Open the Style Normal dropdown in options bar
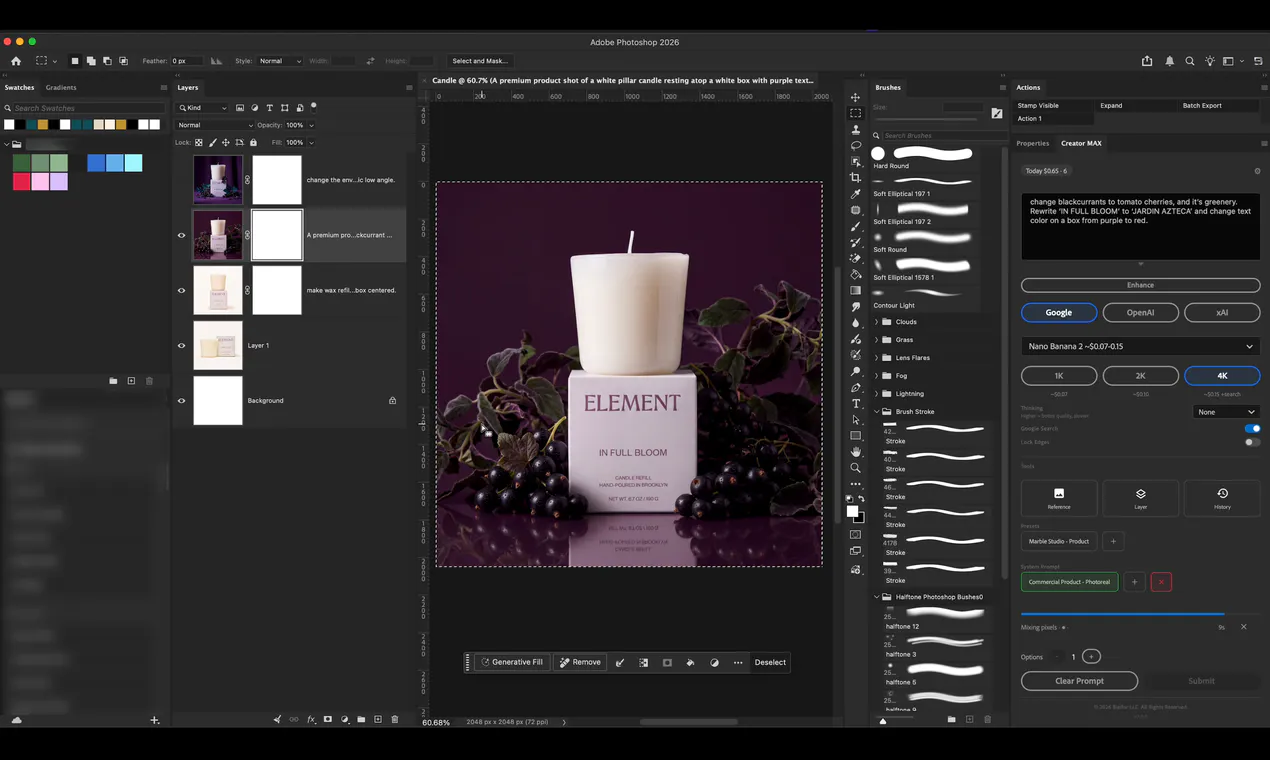1270x760 pixels. [x=280, y=61]
